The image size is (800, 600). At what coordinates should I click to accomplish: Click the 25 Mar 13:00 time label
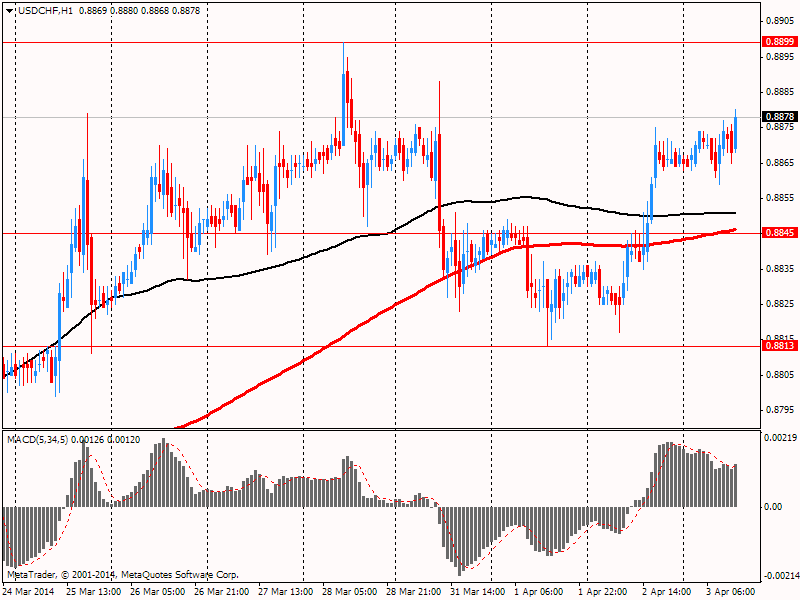[x=93, y=592]
